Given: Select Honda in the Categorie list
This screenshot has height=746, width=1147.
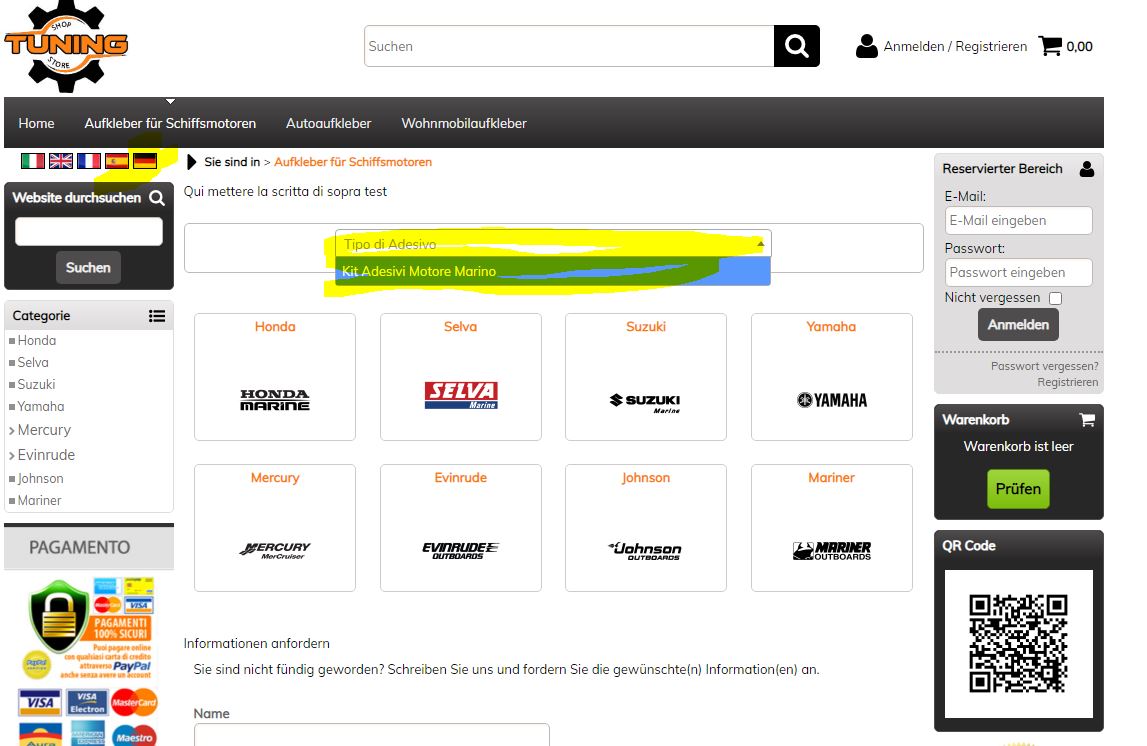Looking at the screenshot, I should (37, 341).
